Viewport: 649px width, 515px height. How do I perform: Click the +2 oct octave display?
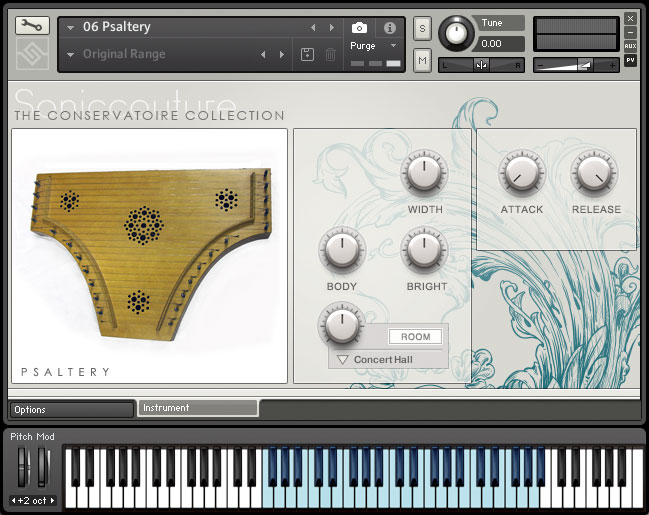pos(33,501)
